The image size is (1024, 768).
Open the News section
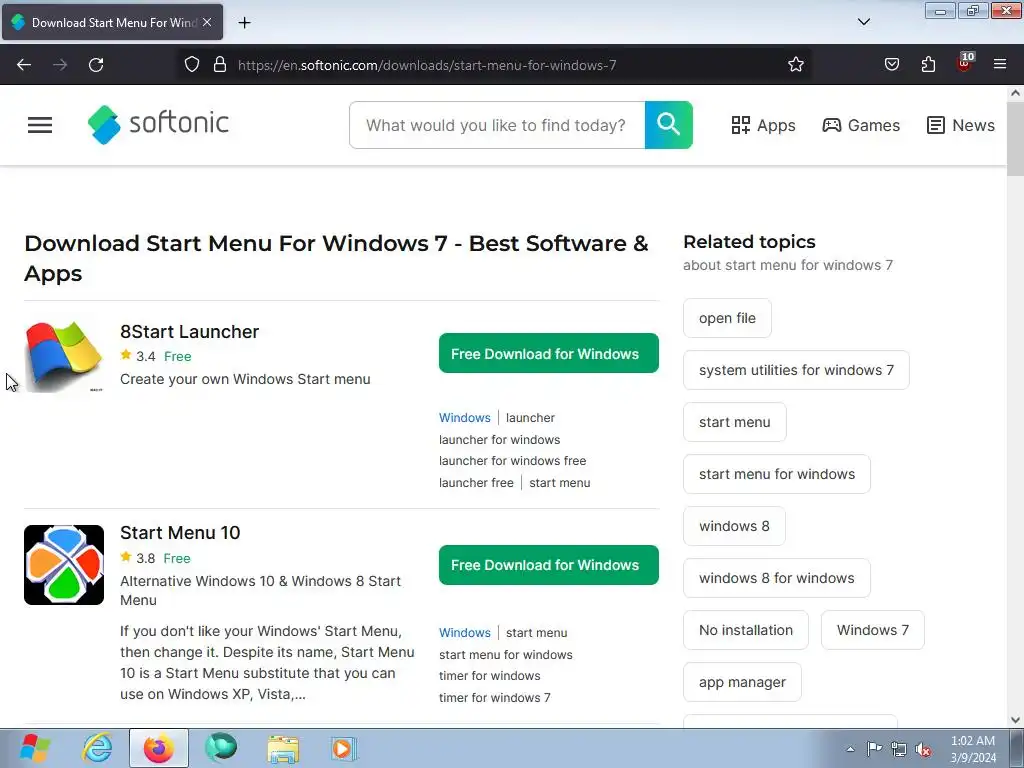tap(961, 125)
